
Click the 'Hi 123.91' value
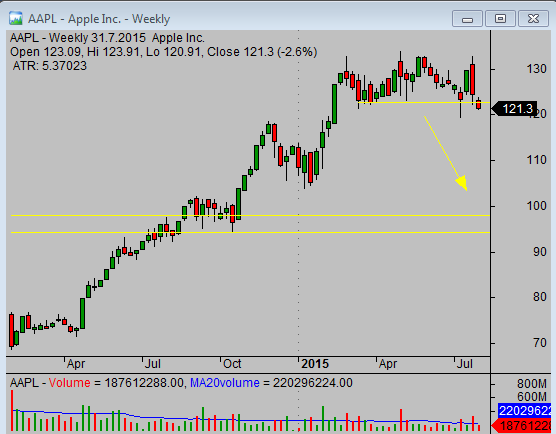113,52
